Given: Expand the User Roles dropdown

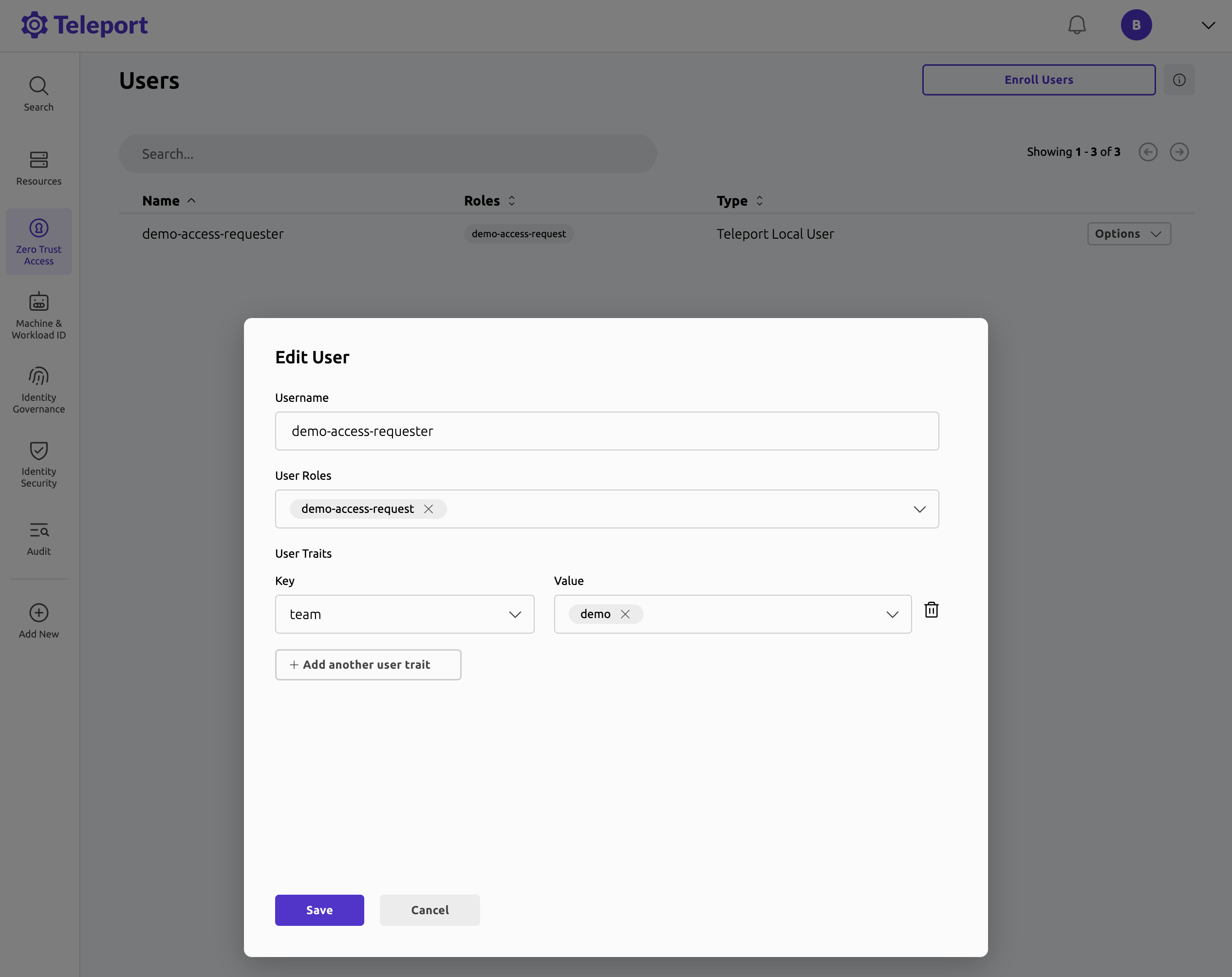Looking at the screenshot, I should [919, 509].
